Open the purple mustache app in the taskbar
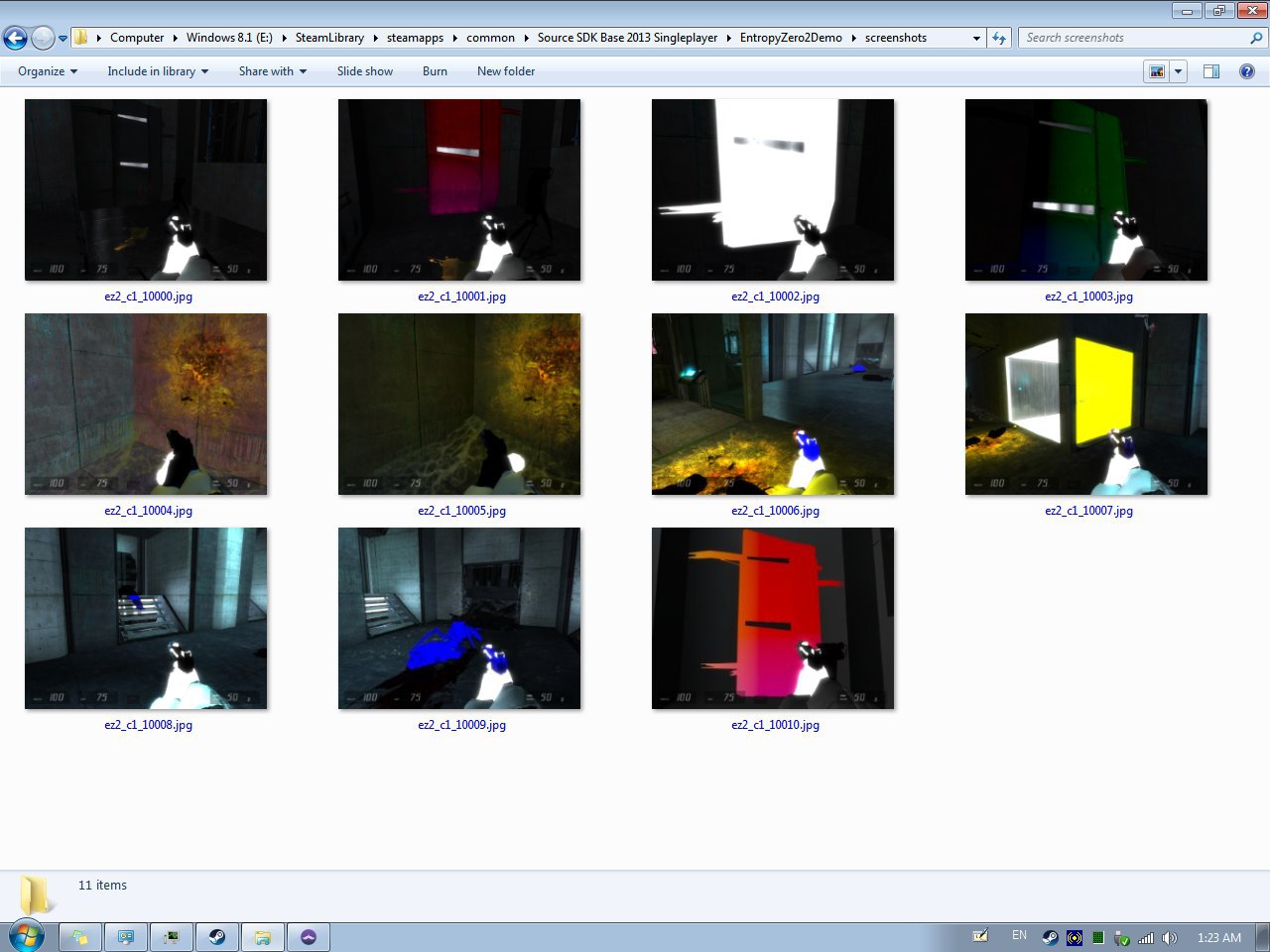This screenshot has width=1270, height=952. coord(309,937)
